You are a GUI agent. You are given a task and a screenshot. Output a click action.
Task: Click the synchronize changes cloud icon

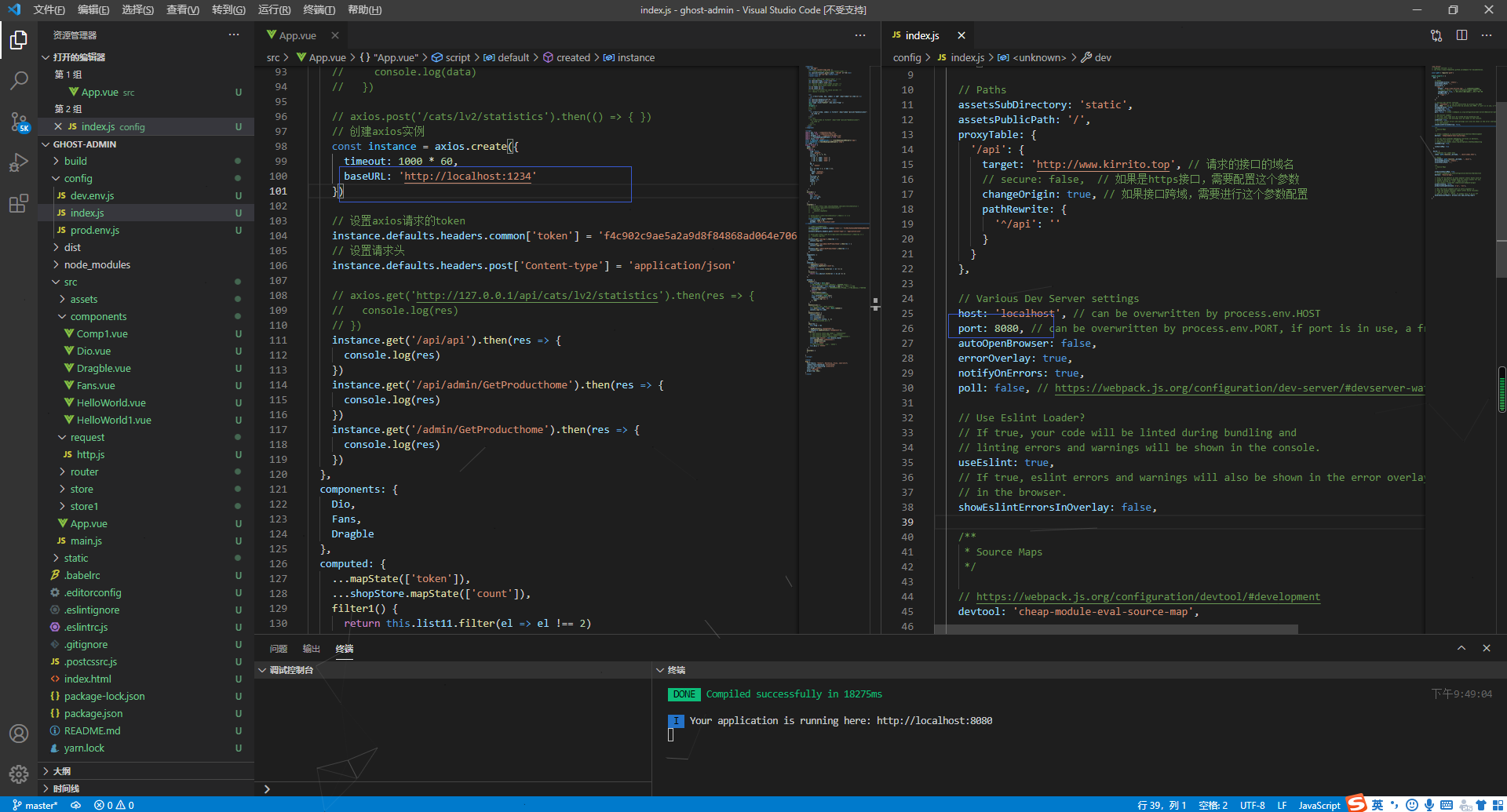click(76, 805)
